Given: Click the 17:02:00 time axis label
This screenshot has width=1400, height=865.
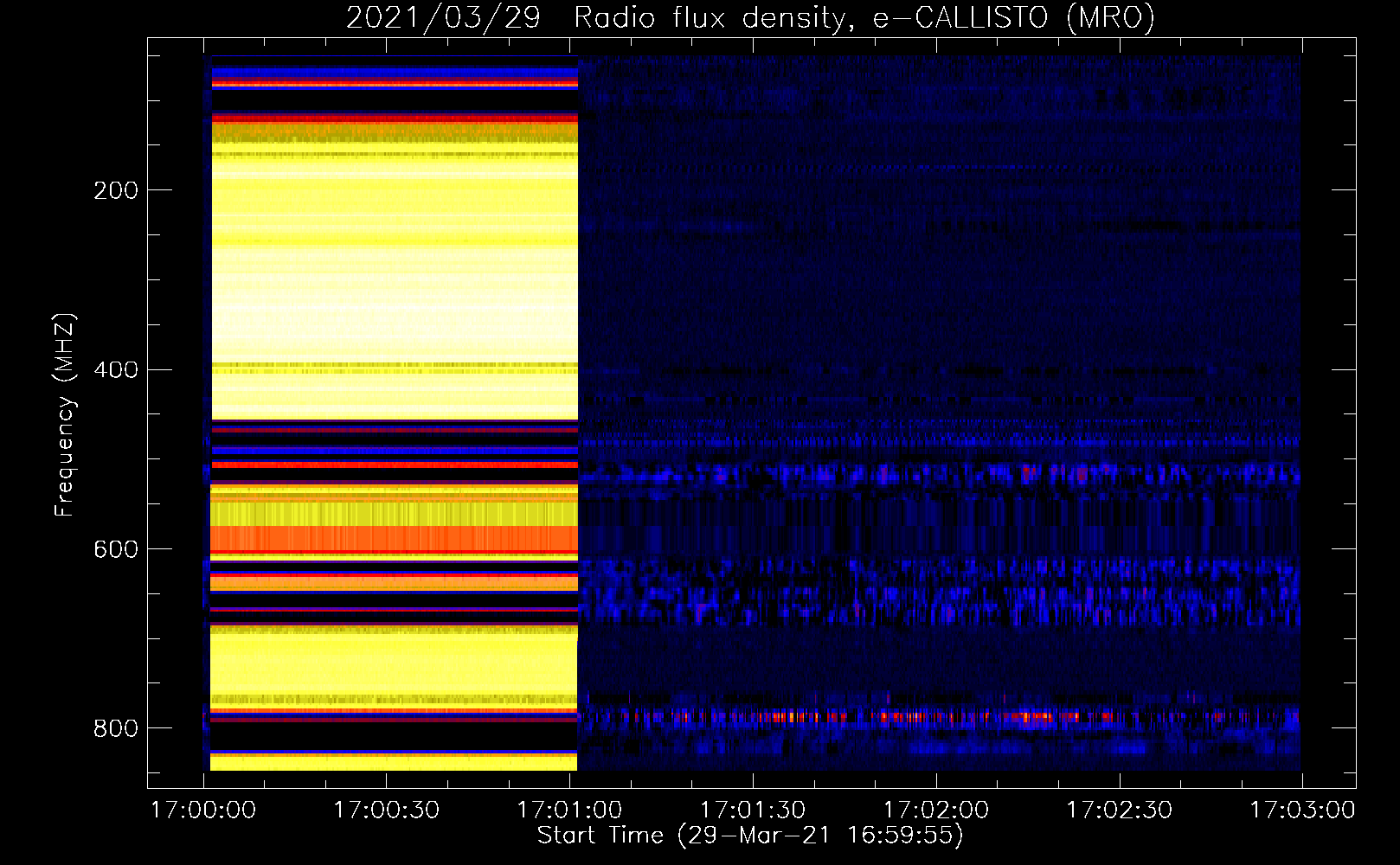Looking at the screenshot, I should (936, 811).
